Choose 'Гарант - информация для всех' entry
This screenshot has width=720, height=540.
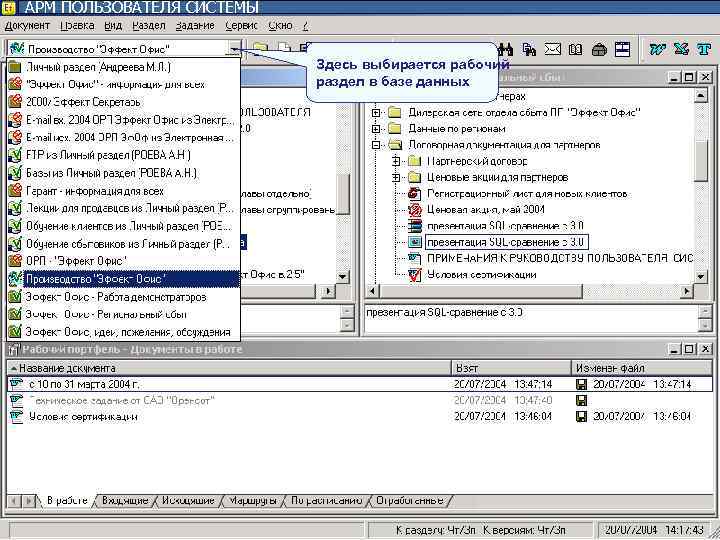[123, 191]
